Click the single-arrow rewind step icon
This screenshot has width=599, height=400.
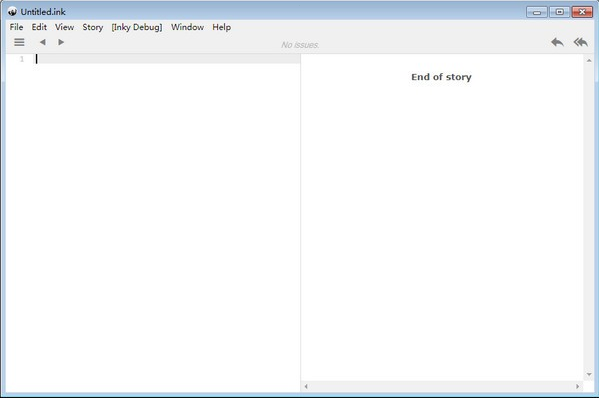pos(557,42)
